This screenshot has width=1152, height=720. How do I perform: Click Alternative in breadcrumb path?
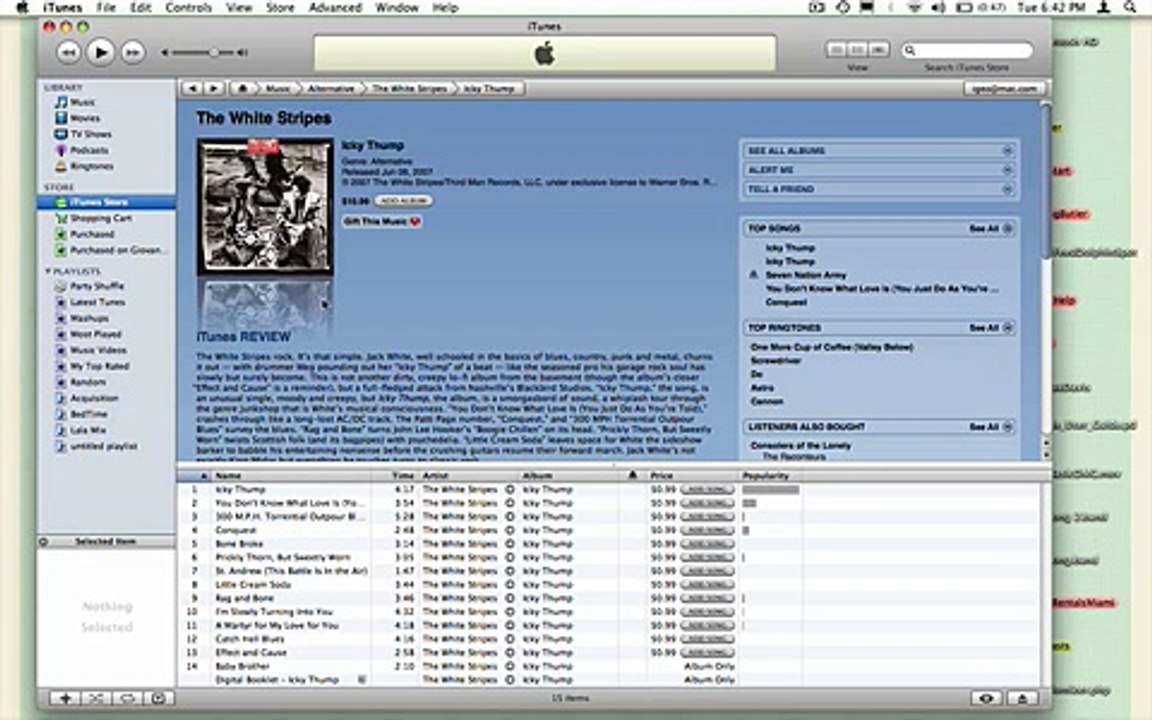click(331, 88)
